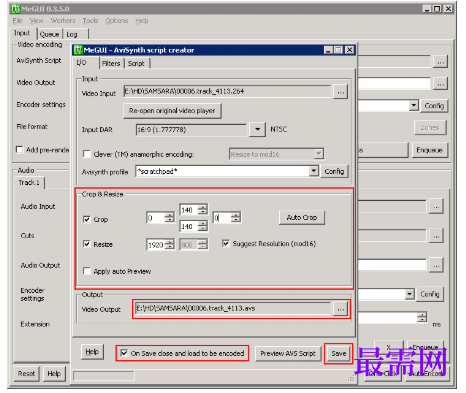Toggle Add pre-rendering checkbox in main window
Viewport: 466px width, 393px height.
point(20,149)
